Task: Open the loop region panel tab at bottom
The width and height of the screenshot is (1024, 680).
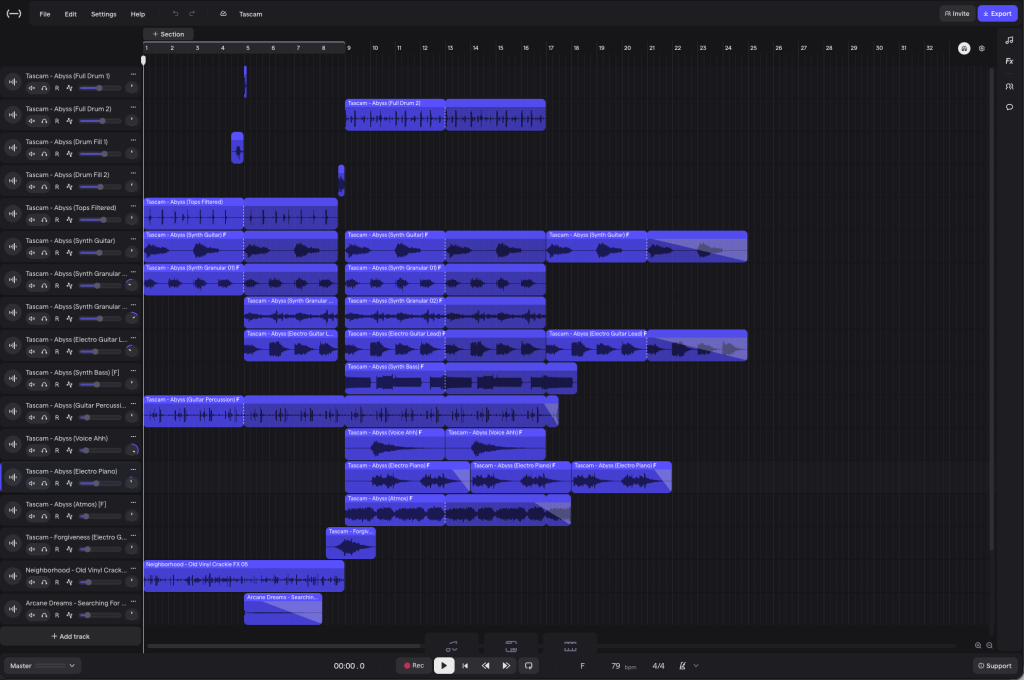Action: (x=511, y=647)
